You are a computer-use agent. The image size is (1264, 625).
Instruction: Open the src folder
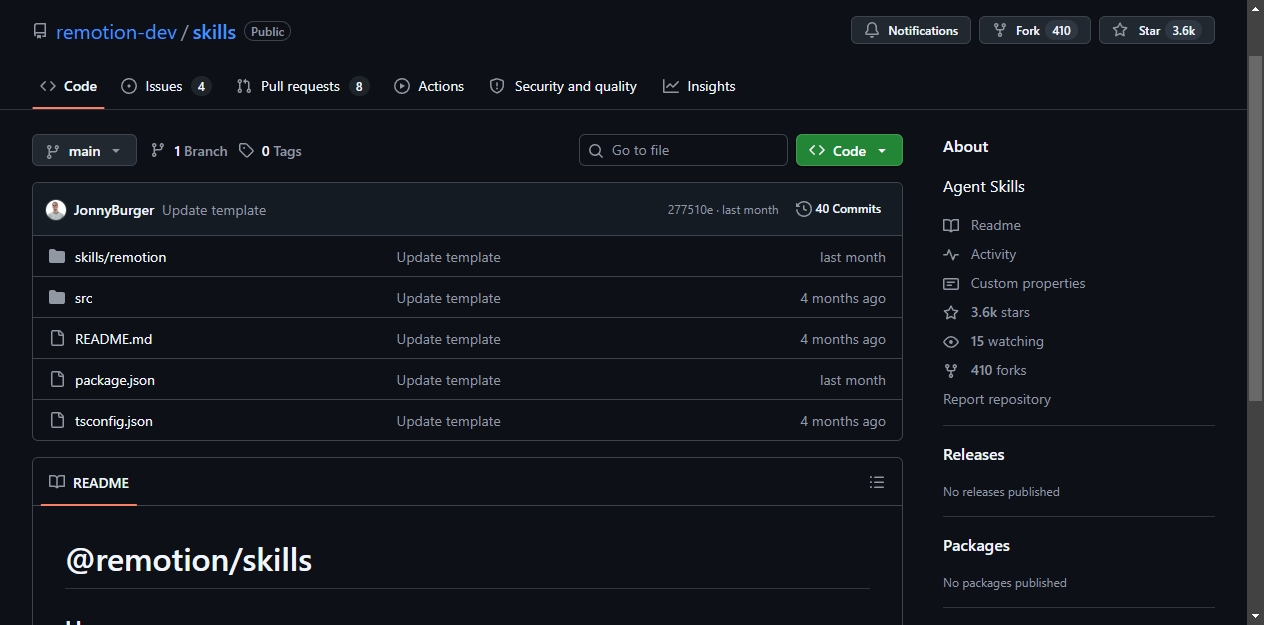tap(84, 298)
